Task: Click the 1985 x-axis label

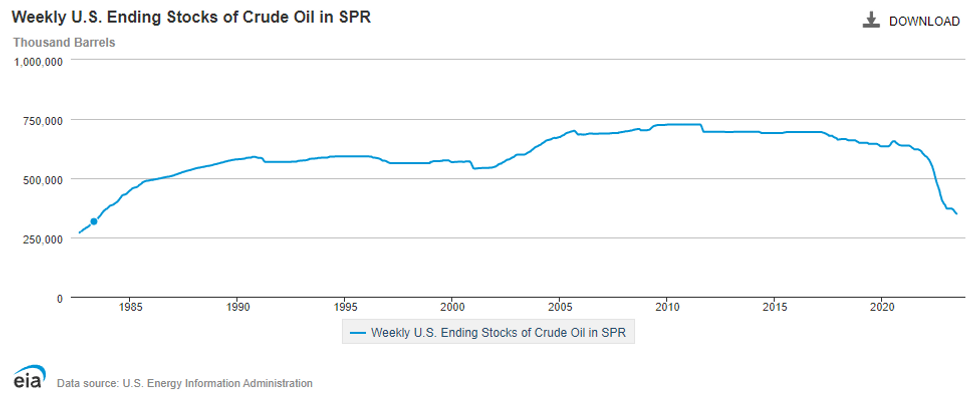Action: [x=129, y=308]
